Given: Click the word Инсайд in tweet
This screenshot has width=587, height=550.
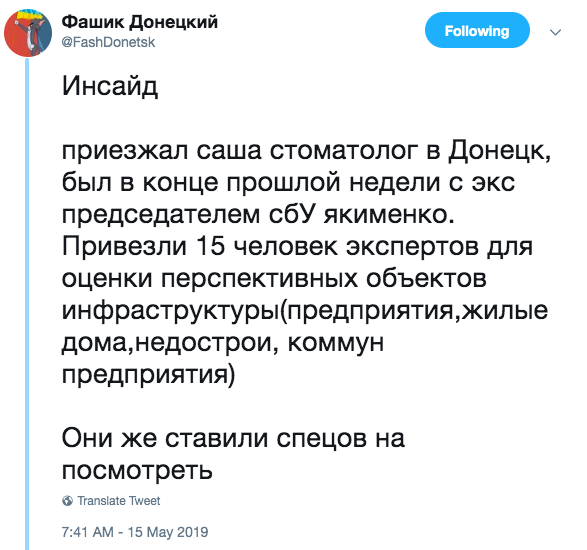Looking at the screenshot, I should pos(110,87).
